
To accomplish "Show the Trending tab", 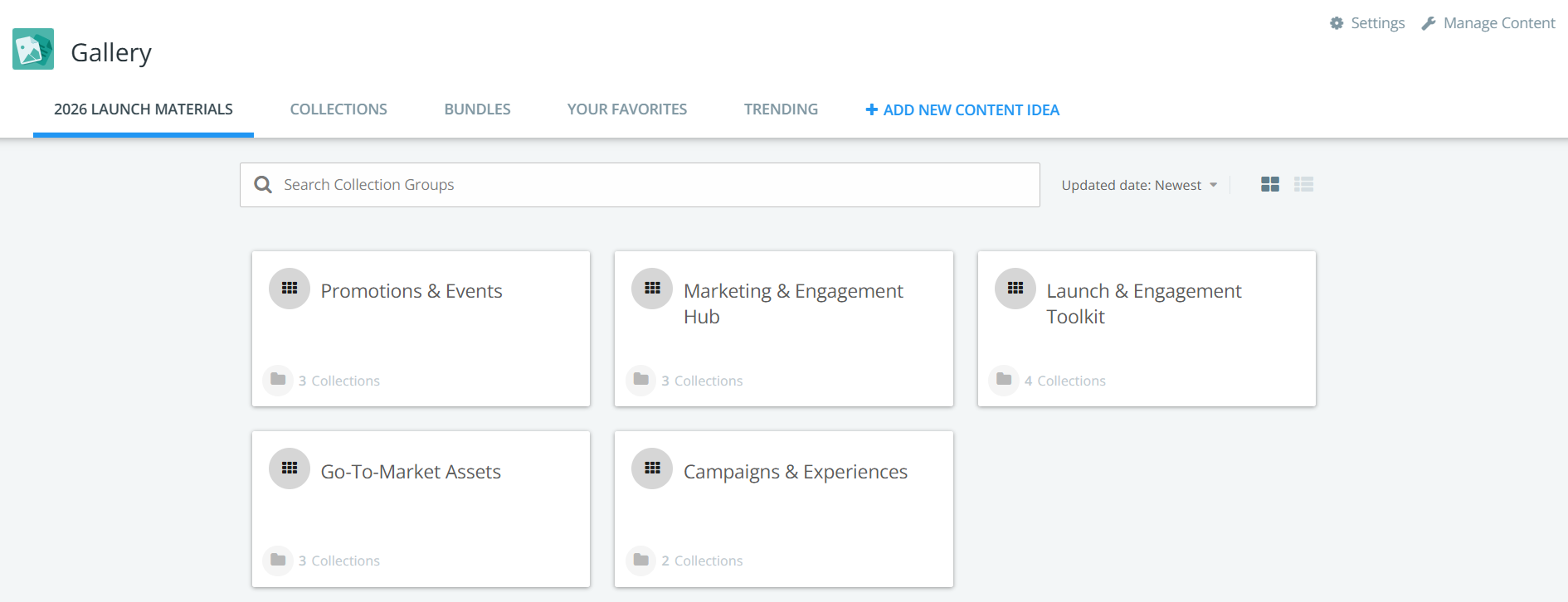I will pyautogui.click(x=781, y=109).
